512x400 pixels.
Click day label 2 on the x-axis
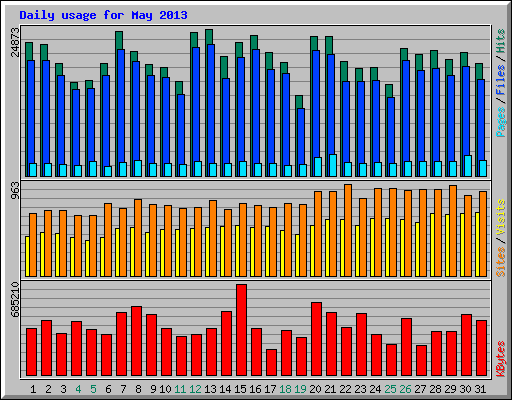tap(48, 389)
